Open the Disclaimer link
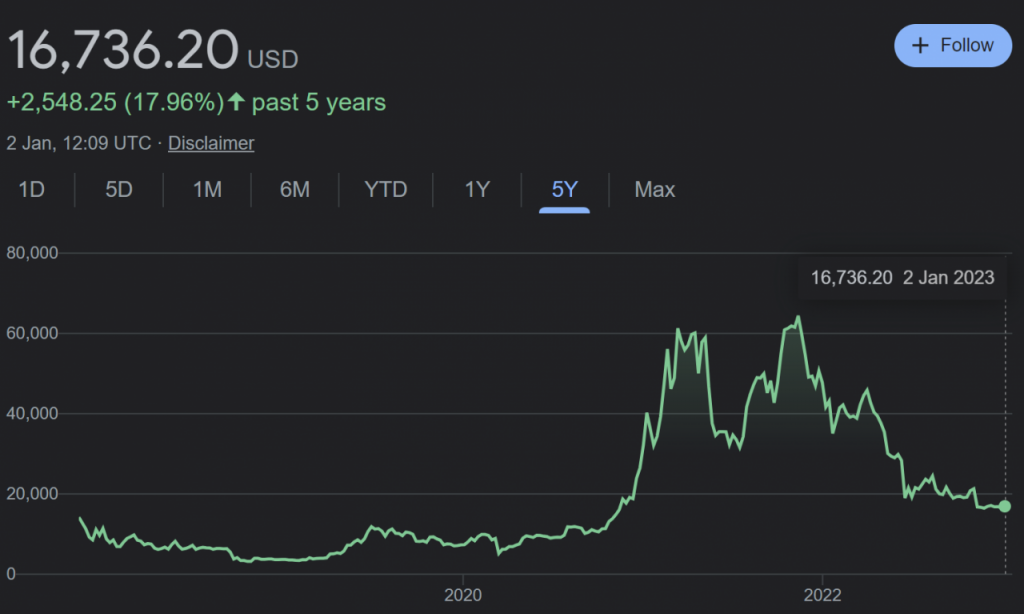 coord(210,143)
